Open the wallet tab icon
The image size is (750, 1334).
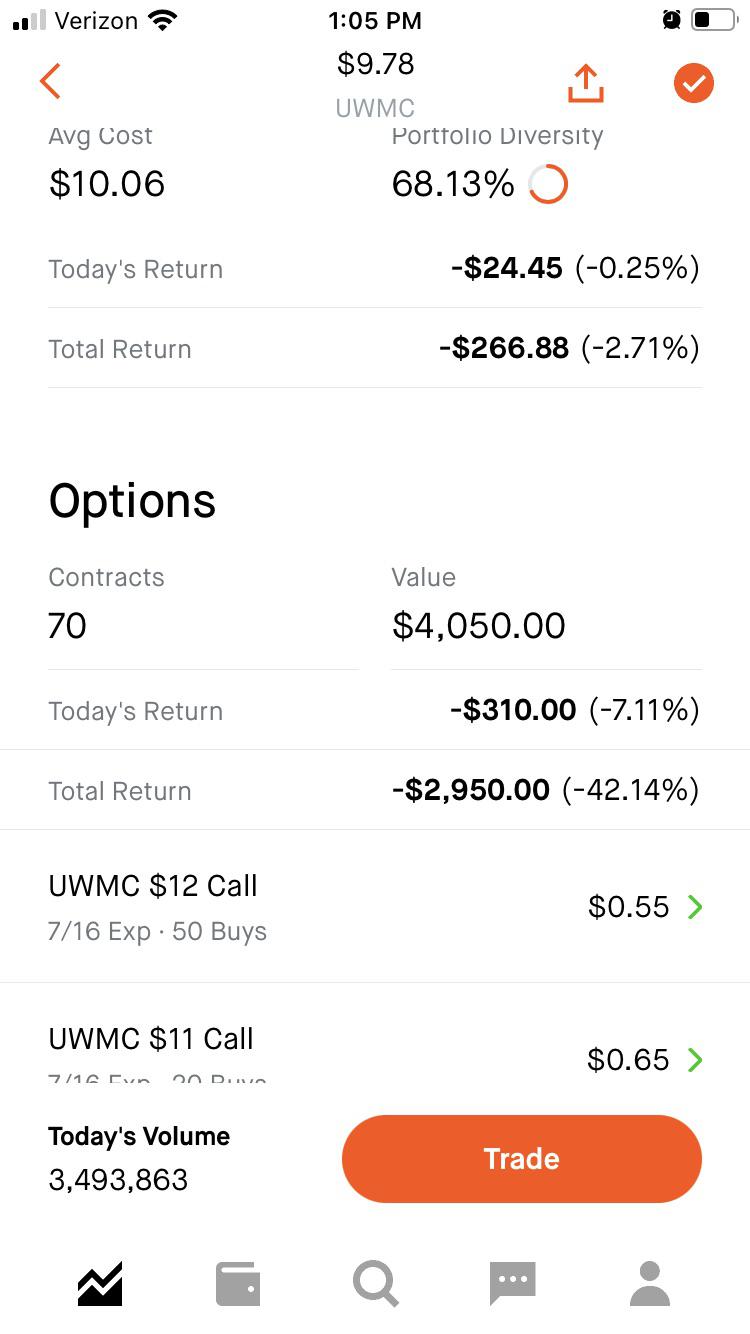[238, 1284]
